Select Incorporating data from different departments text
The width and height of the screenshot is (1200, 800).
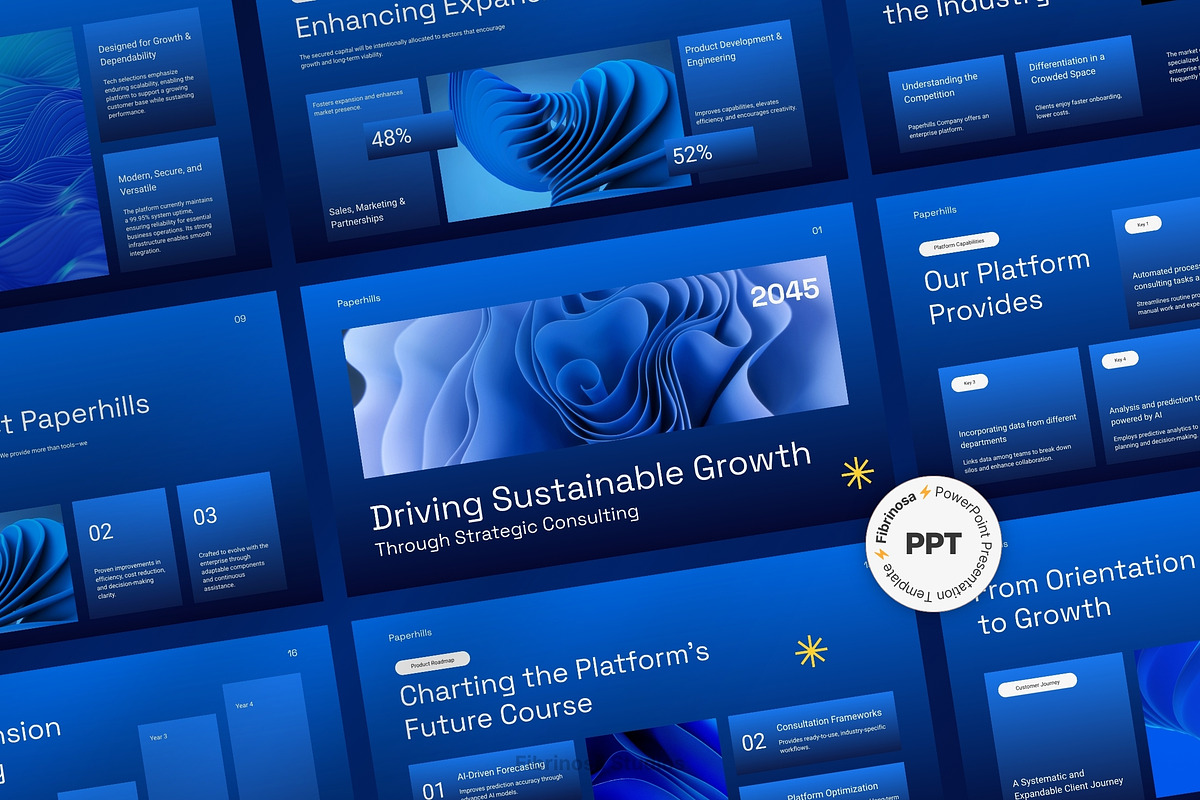pos(1017,429)
